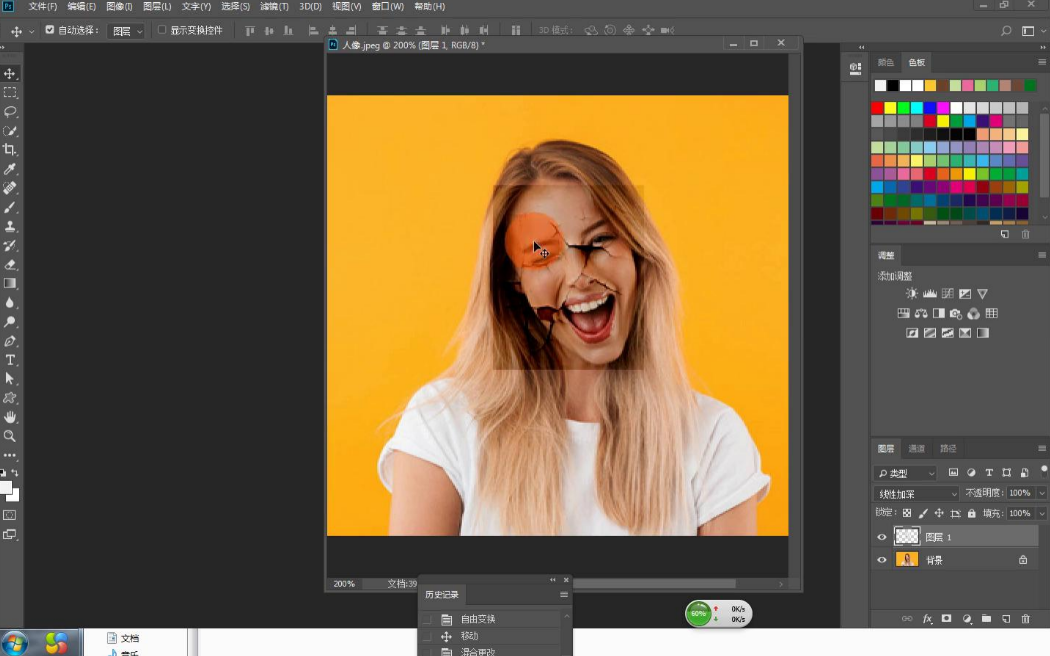Select the Eyedropper tool
1050x656 pixels.
coord(10,169)
